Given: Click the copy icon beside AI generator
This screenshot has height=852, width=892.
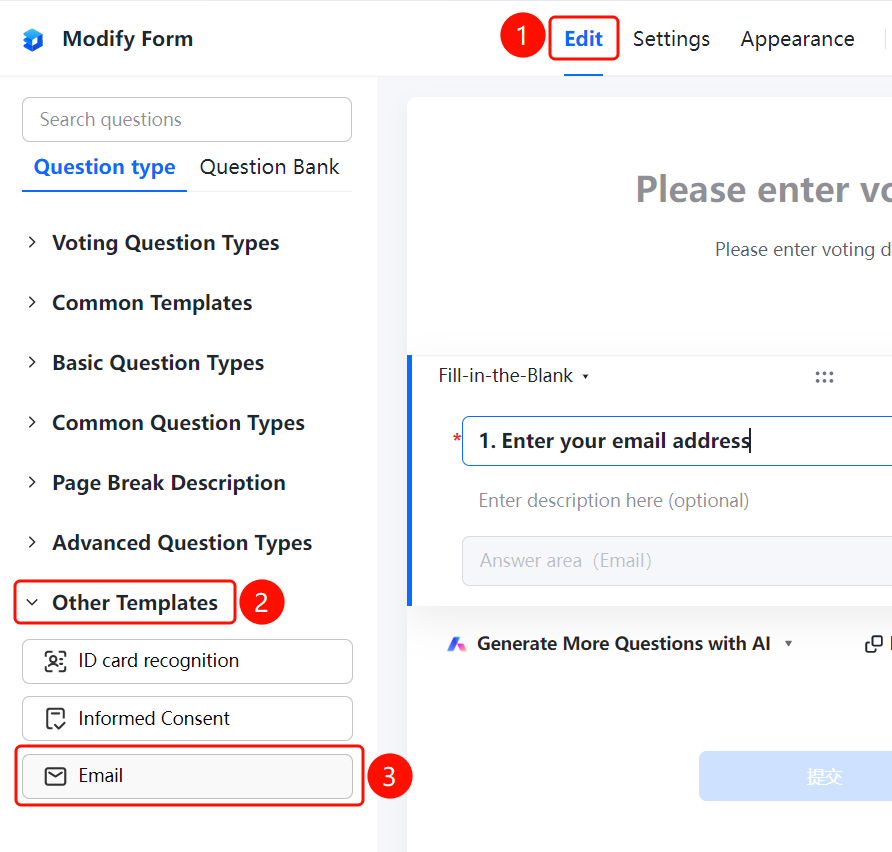Looking at the screenshot, I should point(873,644).
